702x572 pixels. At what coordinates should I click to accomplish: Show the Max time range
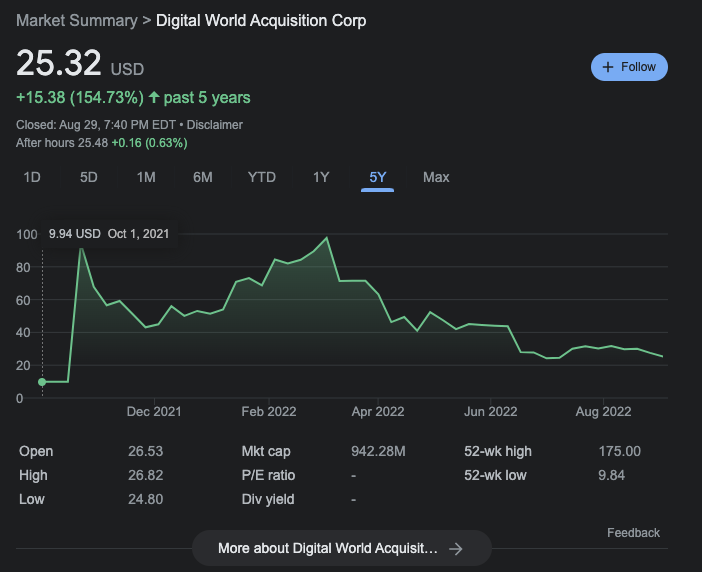436,177
